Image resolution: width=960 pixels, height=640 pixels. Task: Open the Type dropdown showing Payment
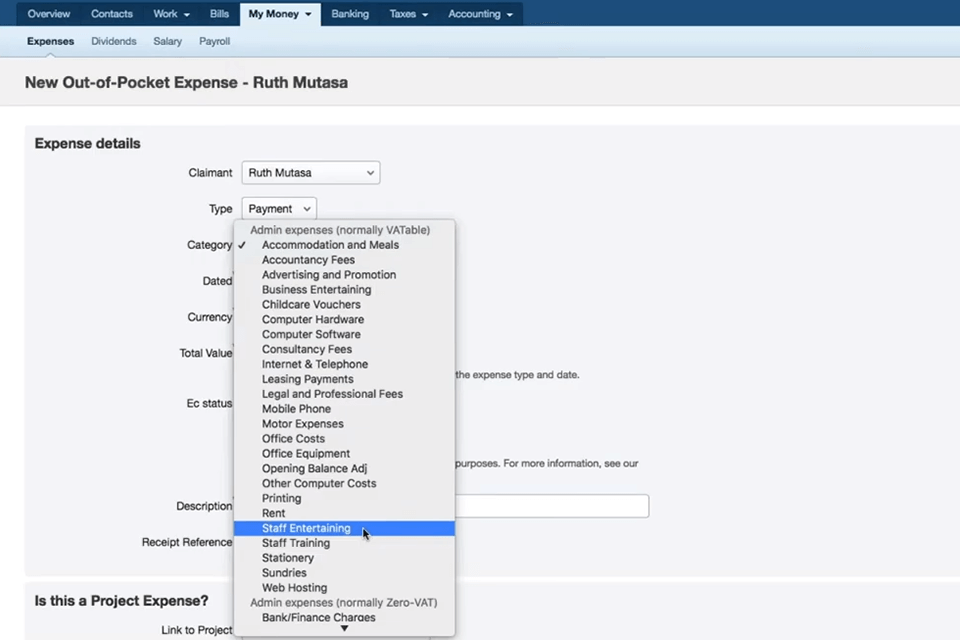(x=278, y=208)
